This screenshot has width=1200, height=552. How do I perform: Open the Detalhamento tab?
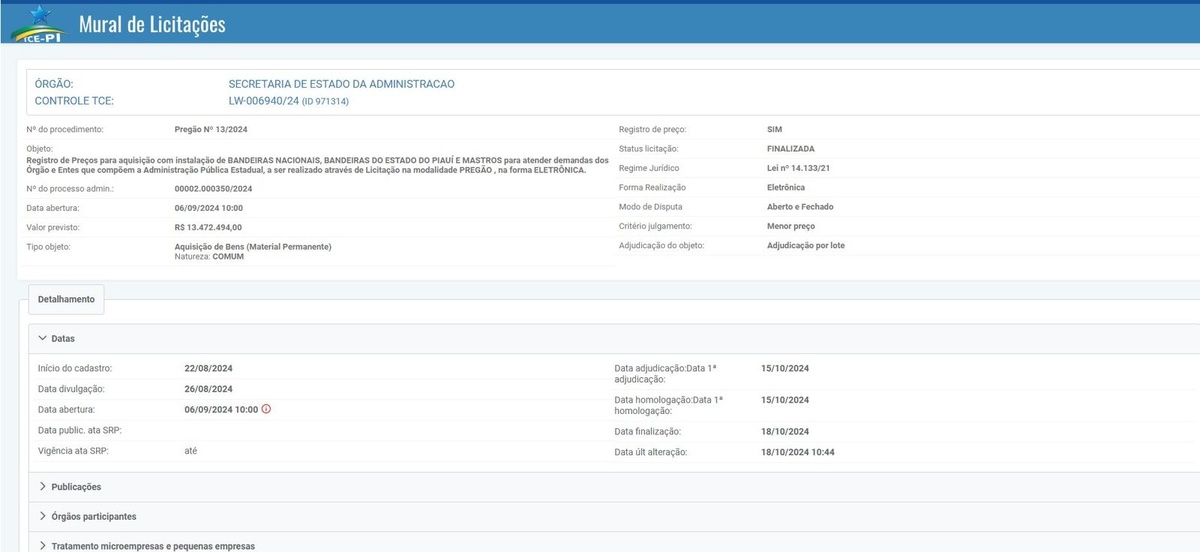coord(66,299)
